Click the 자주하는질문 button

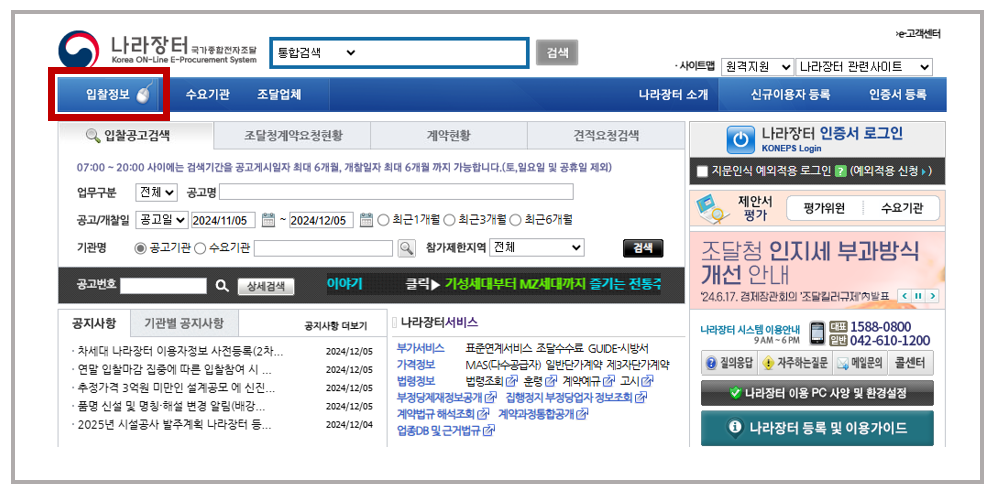[795, 363]
